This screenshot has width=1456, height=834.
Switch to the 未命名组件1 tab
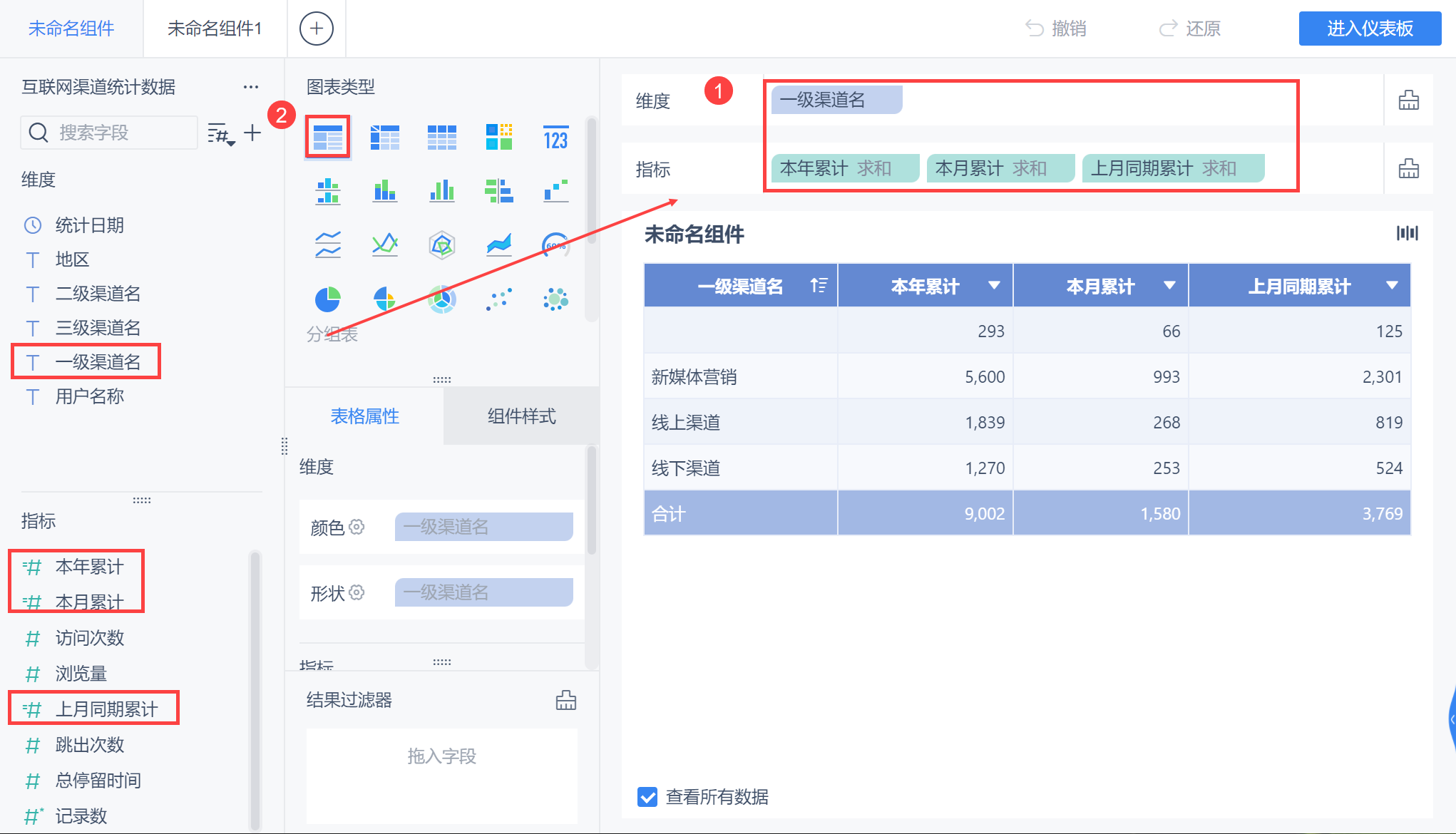(215, 29)
